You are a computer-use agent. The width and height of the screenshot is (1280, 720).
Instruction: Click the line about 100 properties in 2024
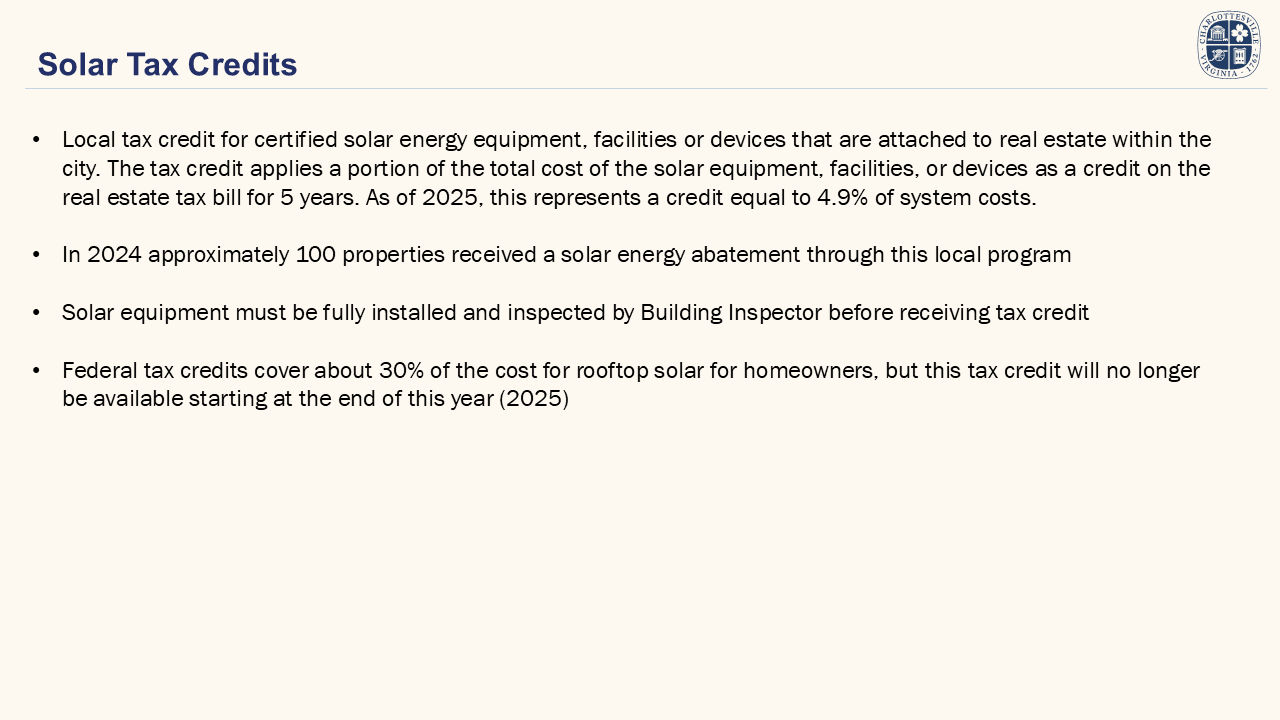566,255
